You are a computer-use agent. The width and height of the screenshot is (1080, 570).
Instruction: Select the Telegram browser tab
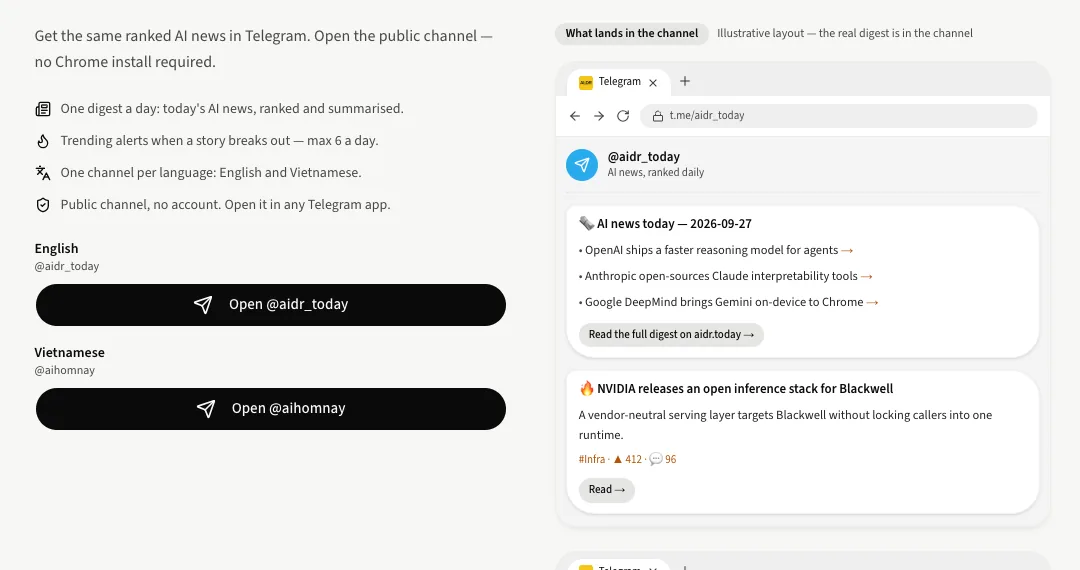pyautogui.click(x=619, y=82)
